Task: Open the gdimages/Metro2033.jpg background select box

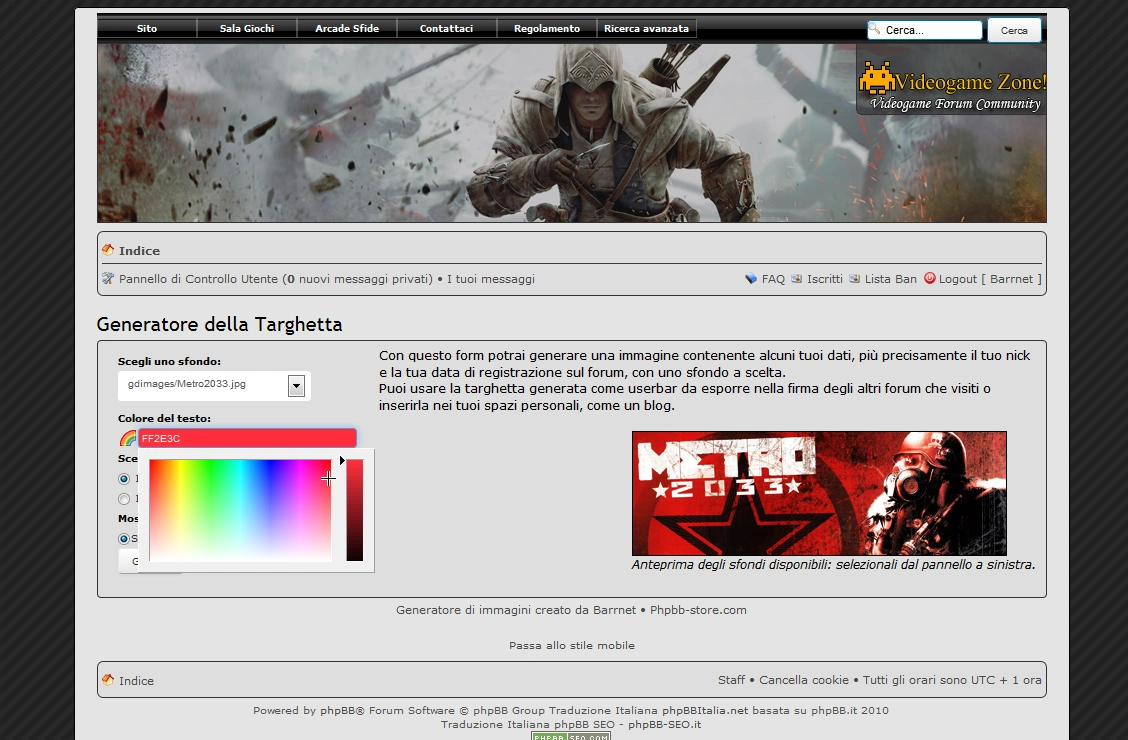Action: (214, 385)
